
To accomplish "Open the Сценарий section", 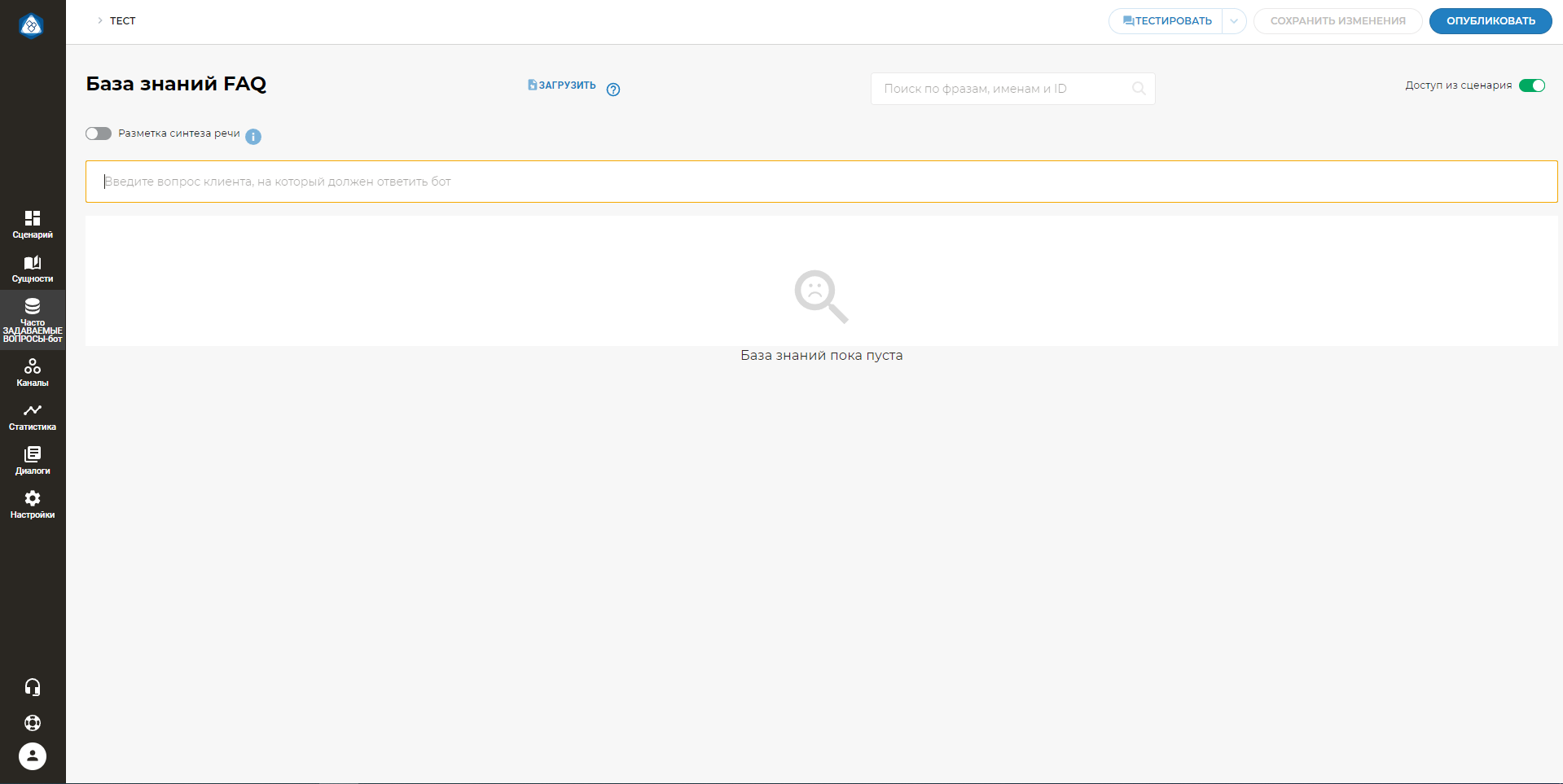I will click(x=33, y=225).
